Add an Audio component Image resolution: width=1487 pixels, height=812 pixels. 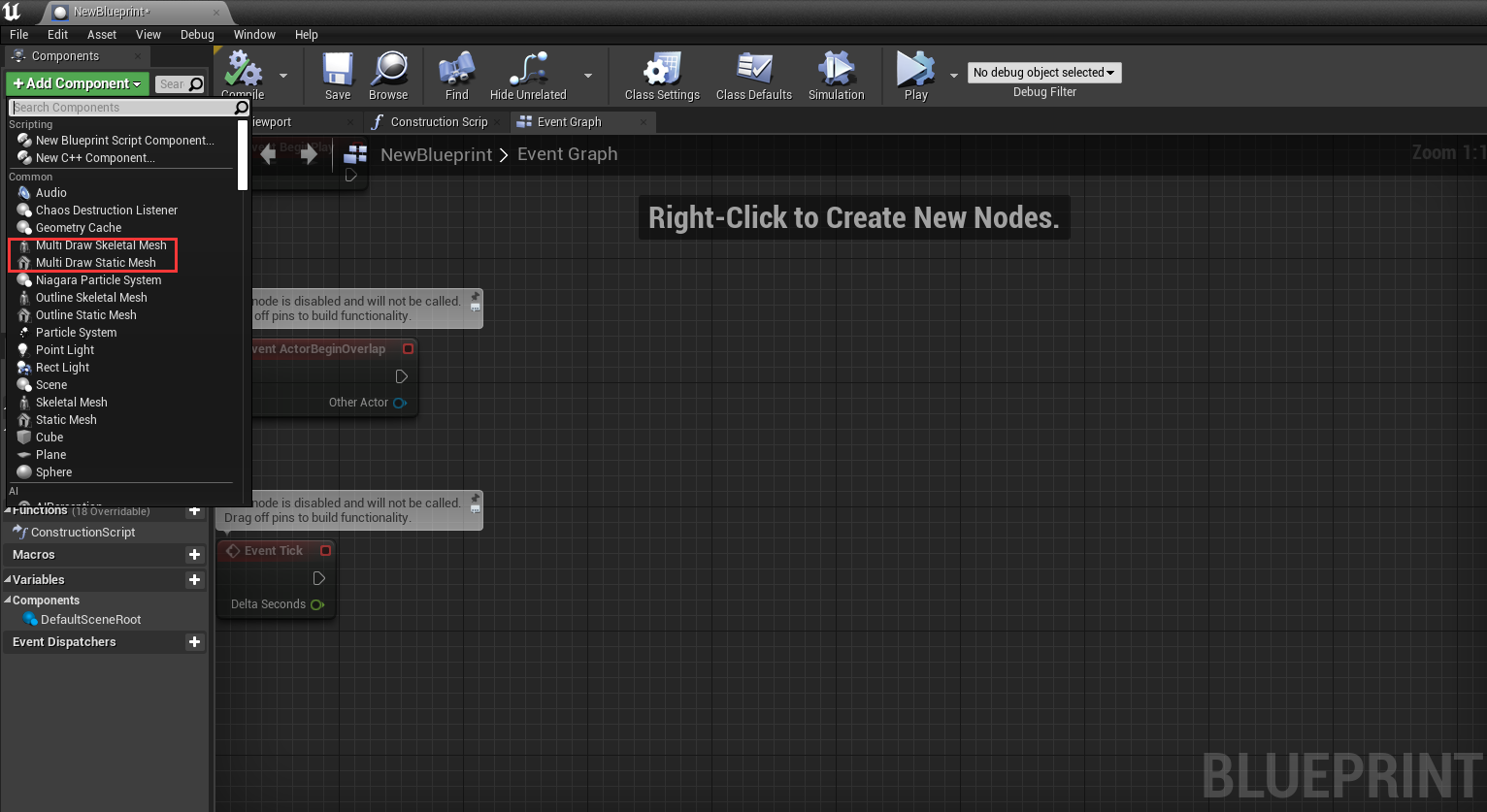tap(51, 193)
